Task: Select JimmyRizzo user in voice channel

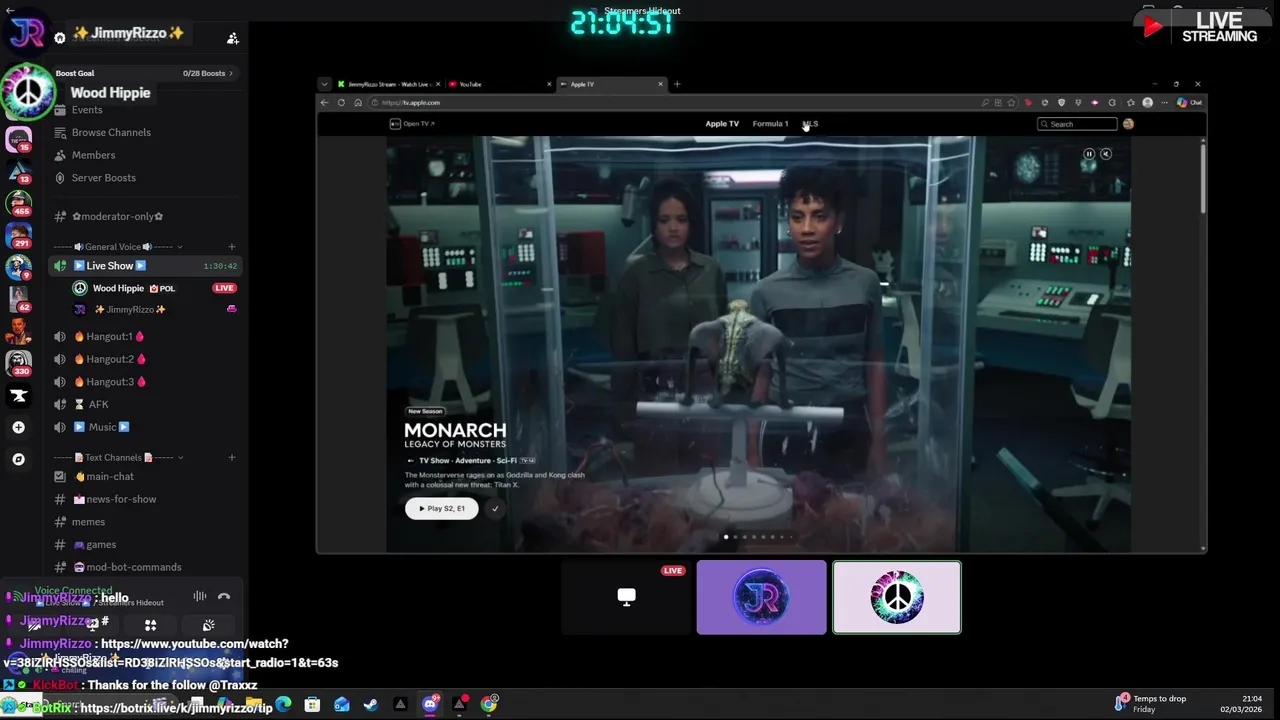Action: (130, 310)
